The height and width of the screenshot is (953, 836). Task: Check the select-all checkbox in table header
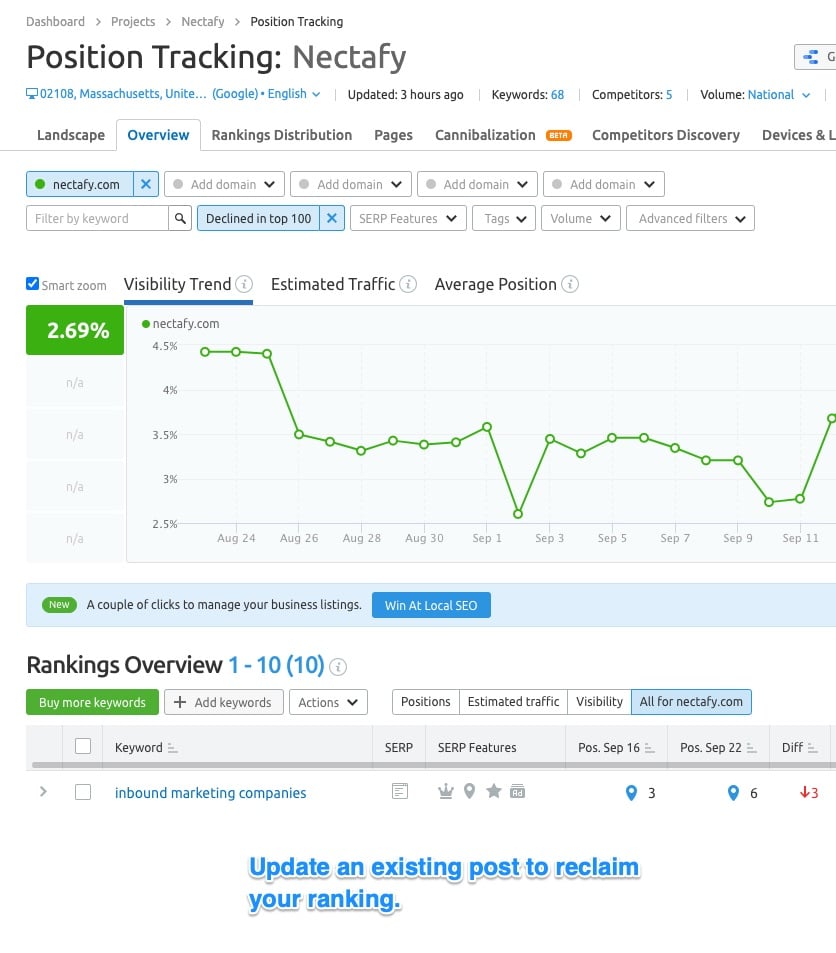[x=83, y=746]
